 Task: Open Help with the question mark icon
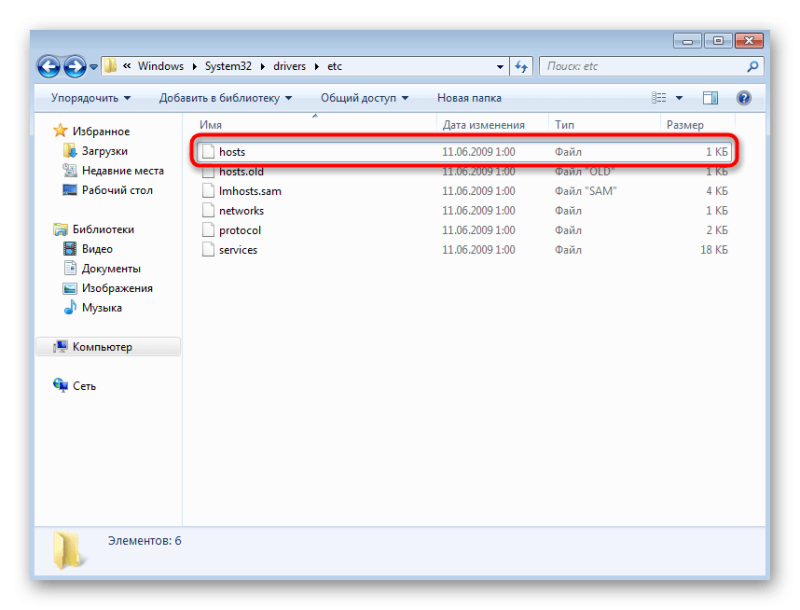[744, 97]
